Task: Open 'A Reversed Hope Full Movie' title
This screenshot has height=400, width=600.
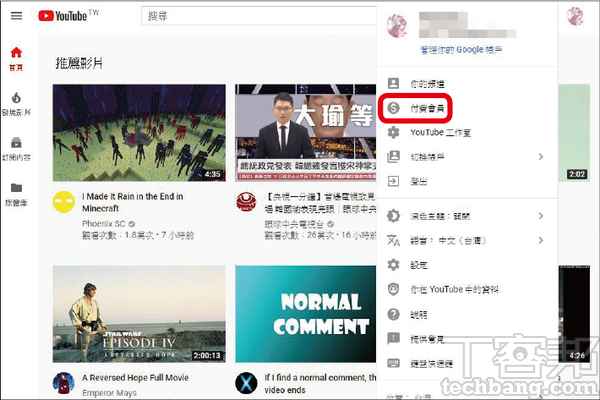Action: pos(135,377)
